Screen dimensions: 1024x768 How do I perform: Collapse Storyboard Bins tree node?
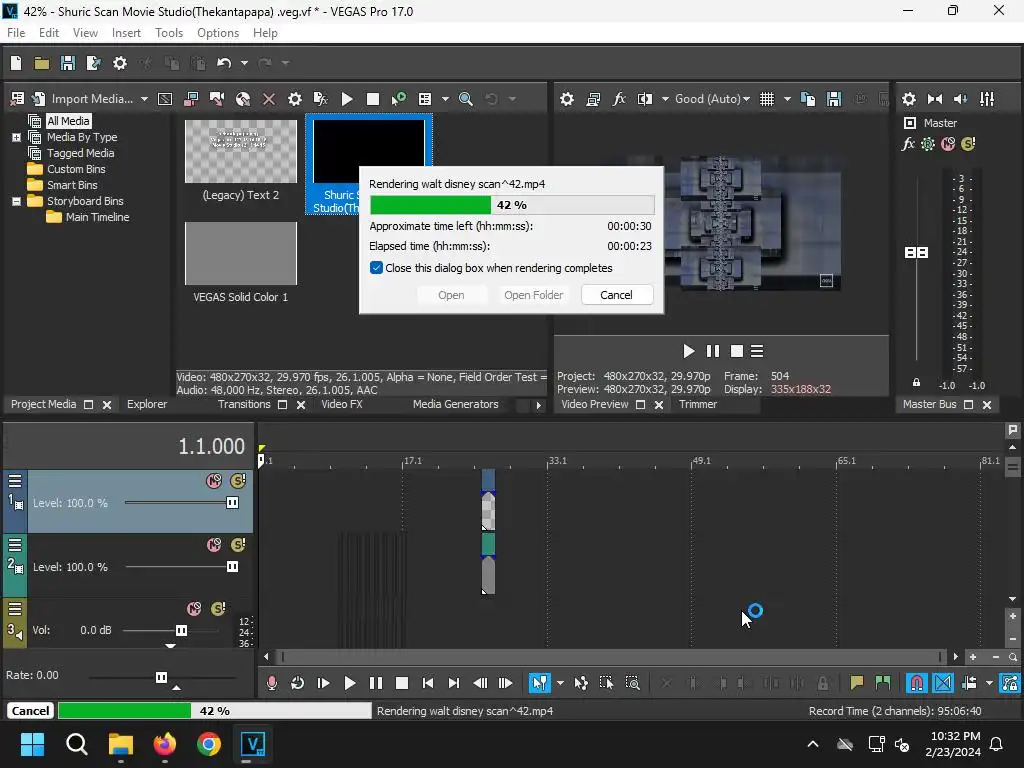click(16, 201)
